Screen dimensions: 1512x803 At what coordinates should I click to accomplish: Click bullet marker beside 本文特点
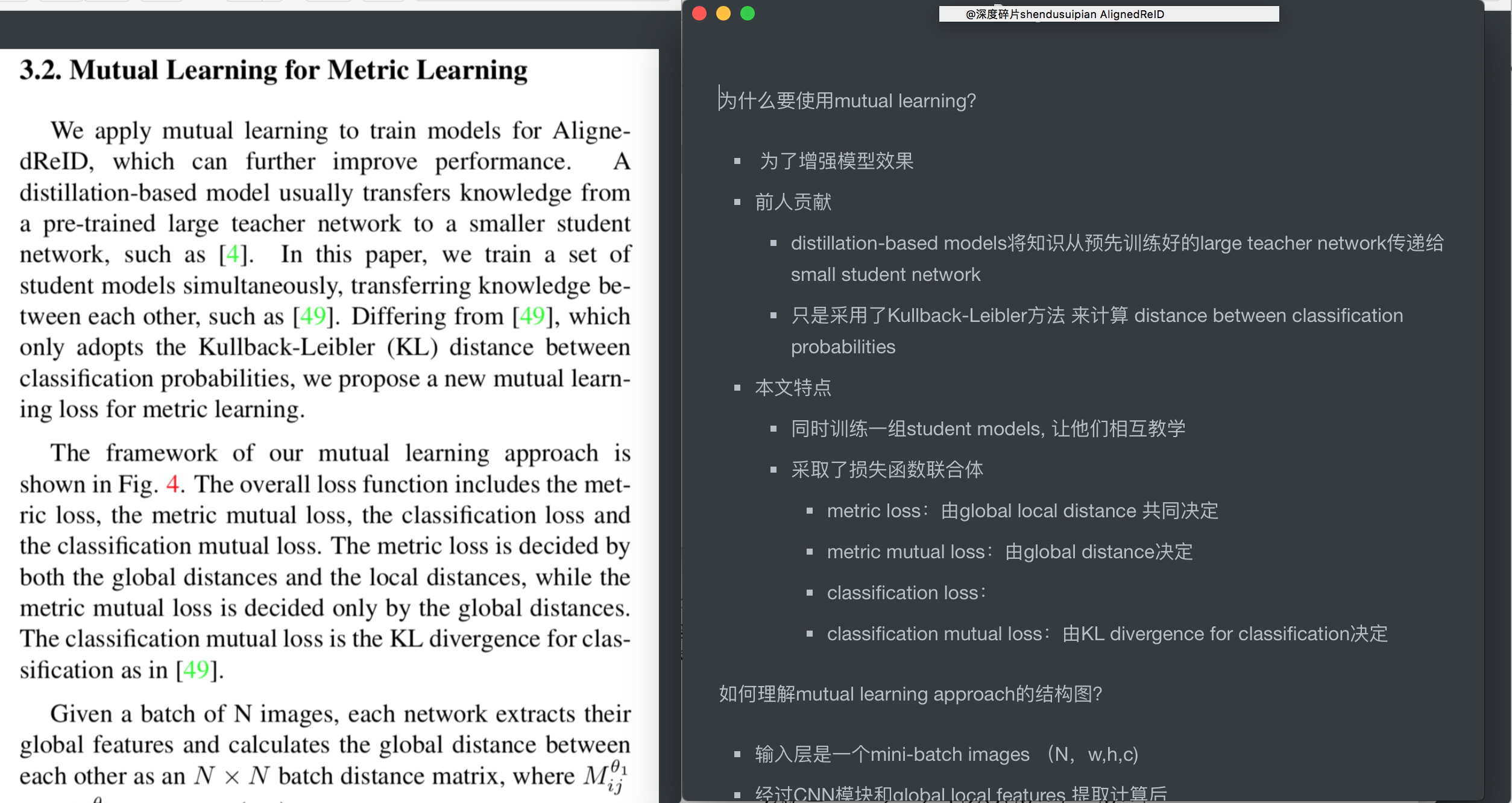737,389
